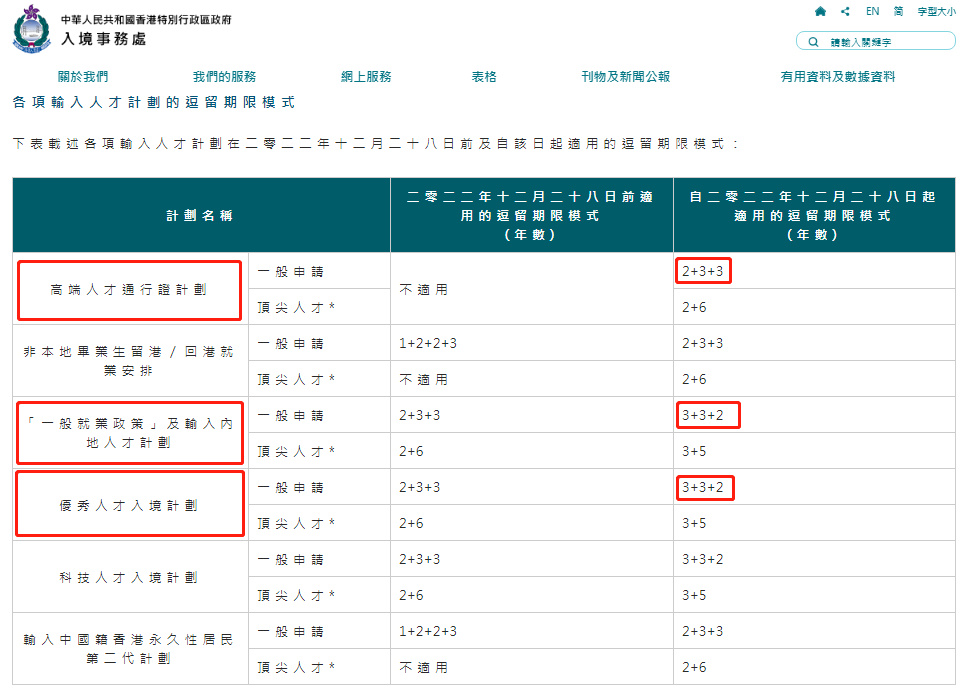
Task: Open the 關於我們 menu
Action: 82,76
